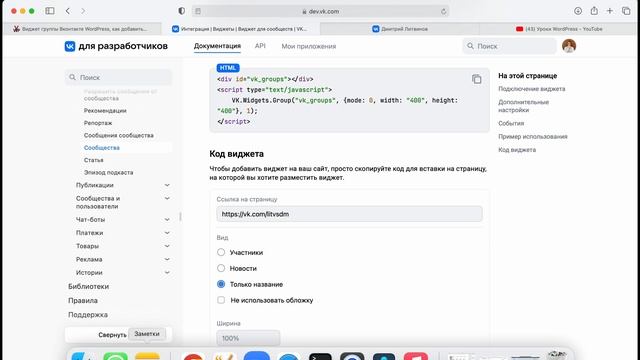Expand the Публикации section
The height and width of the screenshot is (360, 640).
(167, 185)
